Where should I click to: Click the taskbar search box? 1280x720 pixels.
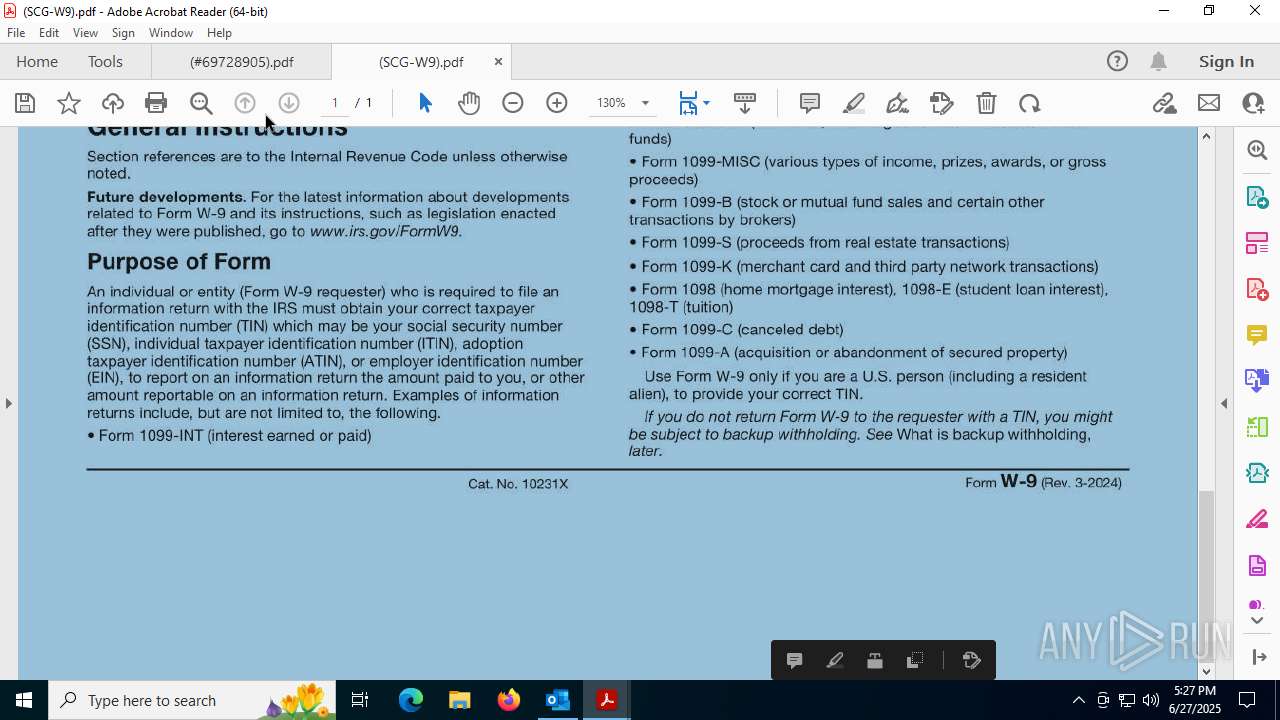(x=192, y=700)
